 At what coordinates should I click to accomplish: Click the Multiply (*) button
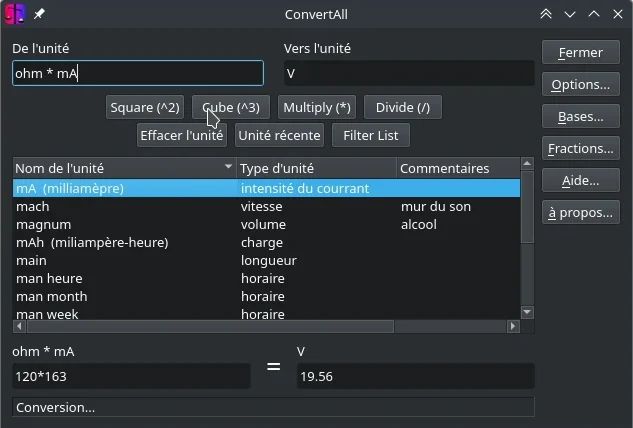pos(317,107)
